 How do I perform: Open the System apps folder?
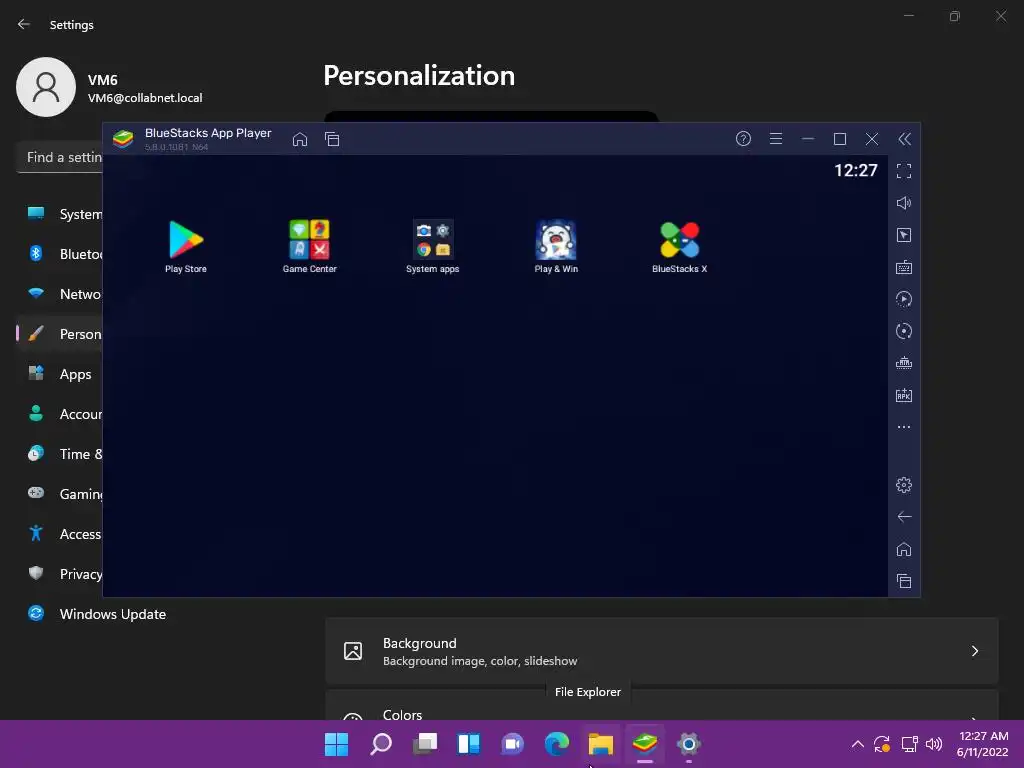[432, 246]
